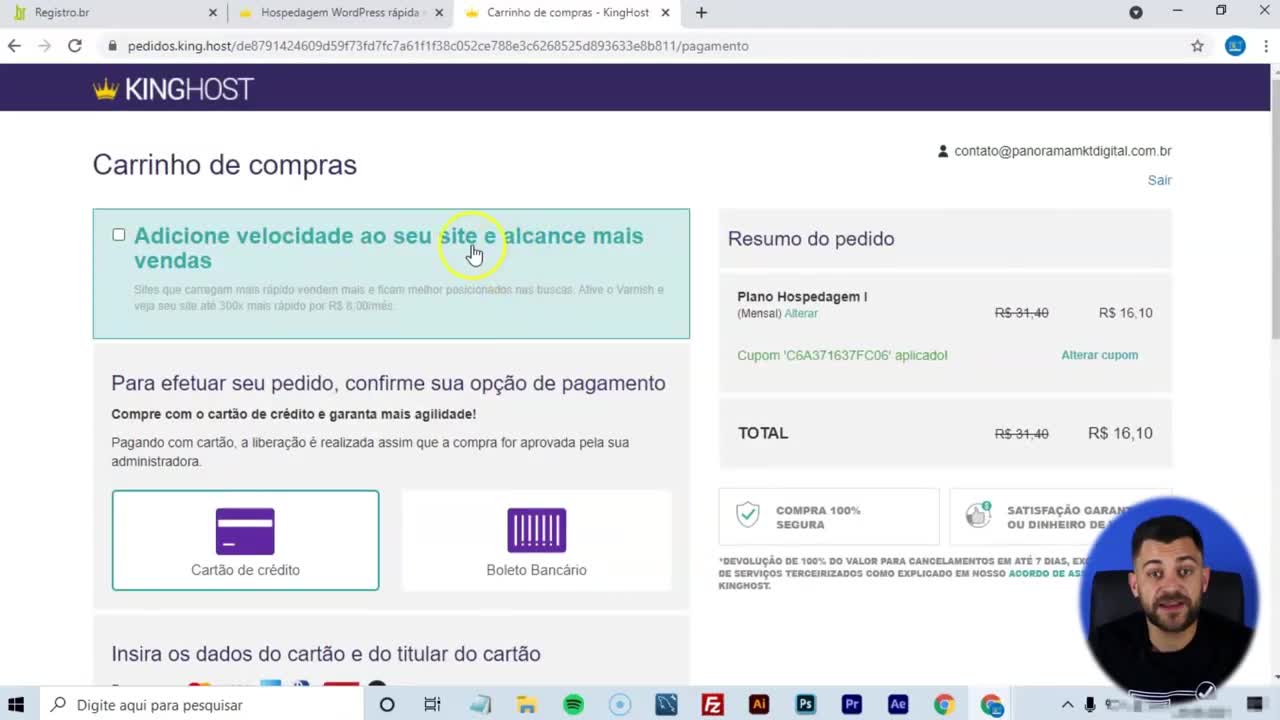This screenshot has height=720, width=1280.
Task: Open Adobe After Effects from the taskbar
Action: click(x=898, y=705)
